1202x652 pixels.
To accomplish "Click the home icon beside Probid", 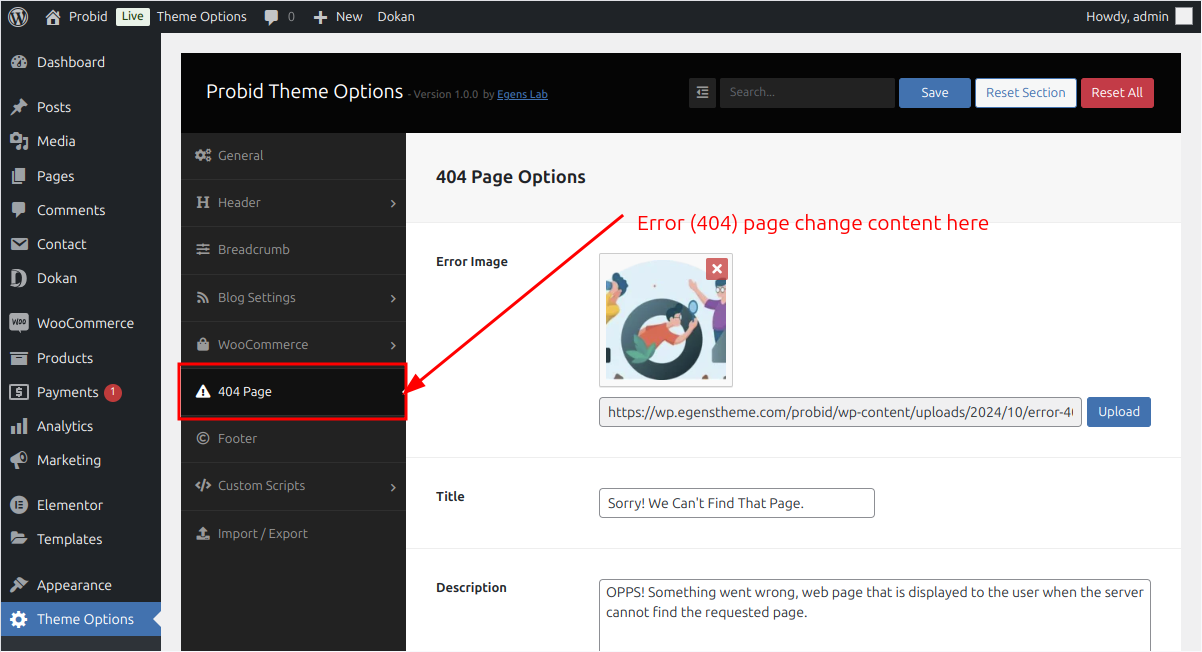I will click(x=54, y=16).
